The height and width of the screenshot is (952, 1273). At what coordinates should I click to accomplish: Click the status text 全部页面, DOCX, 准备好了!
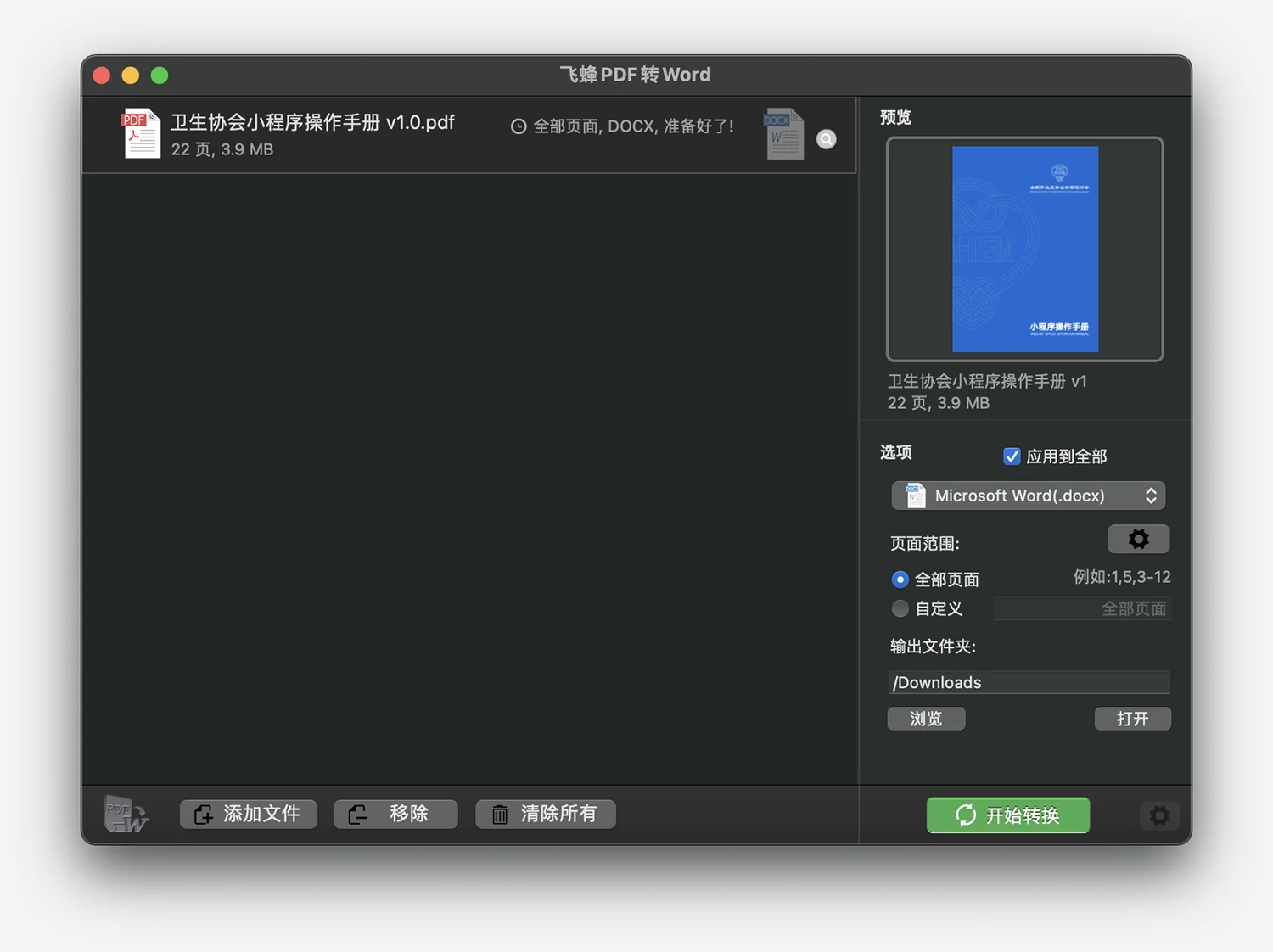pos(633,126)
